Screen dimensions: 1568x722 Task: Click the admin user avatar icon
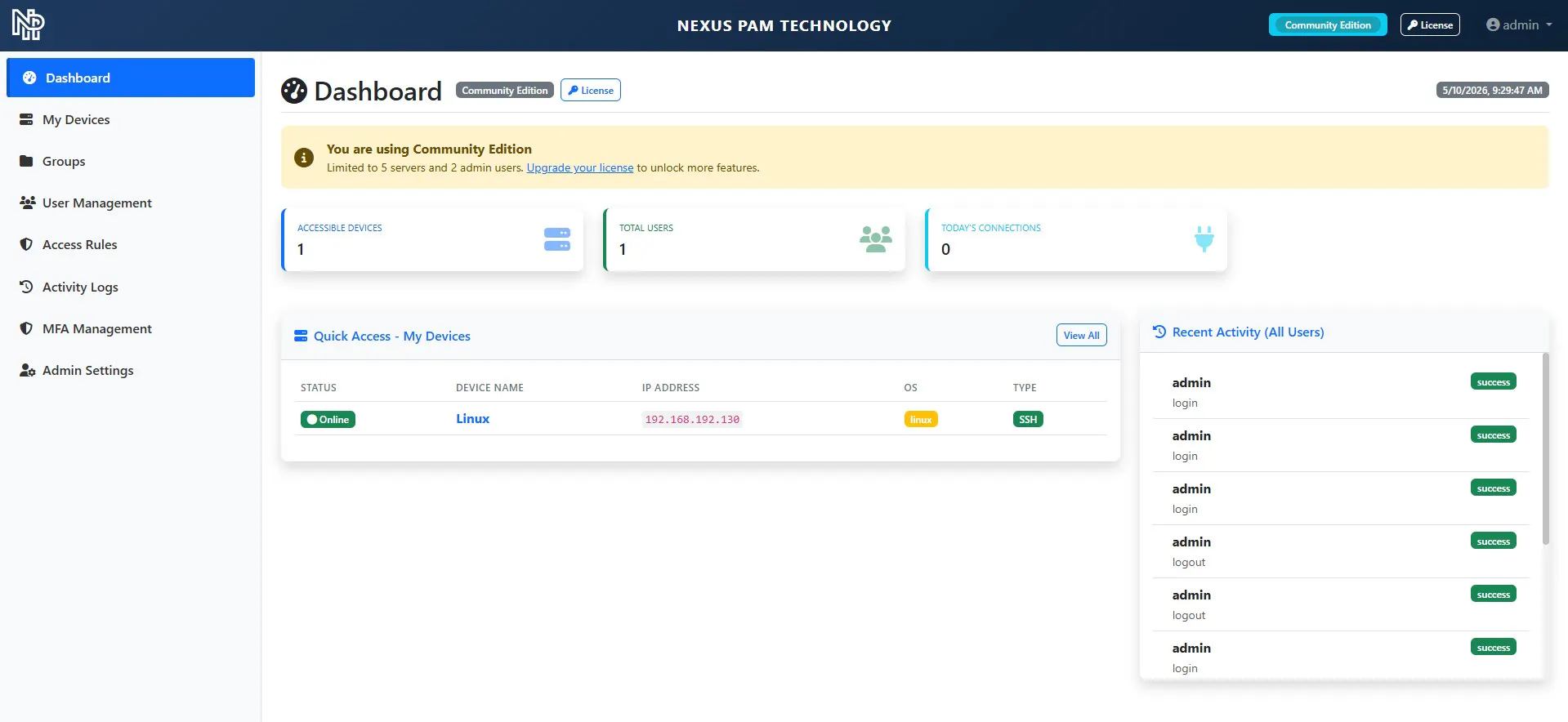pyautogui.click(x=1493, y=25)
